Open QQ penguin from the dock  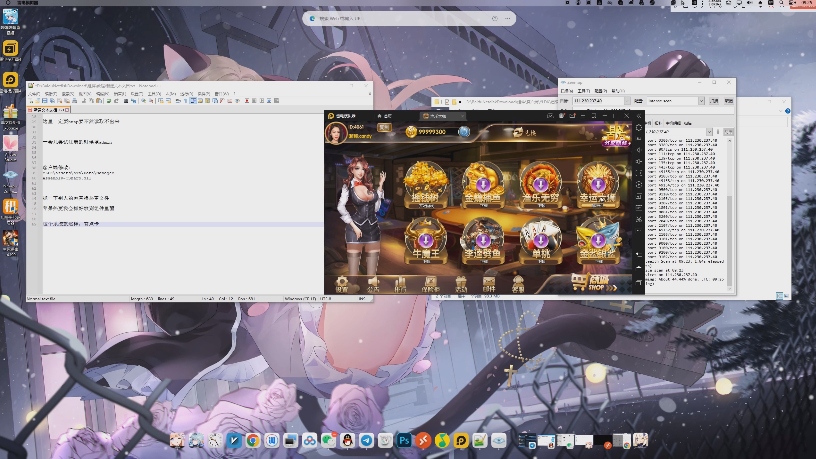tap(348, 441)
